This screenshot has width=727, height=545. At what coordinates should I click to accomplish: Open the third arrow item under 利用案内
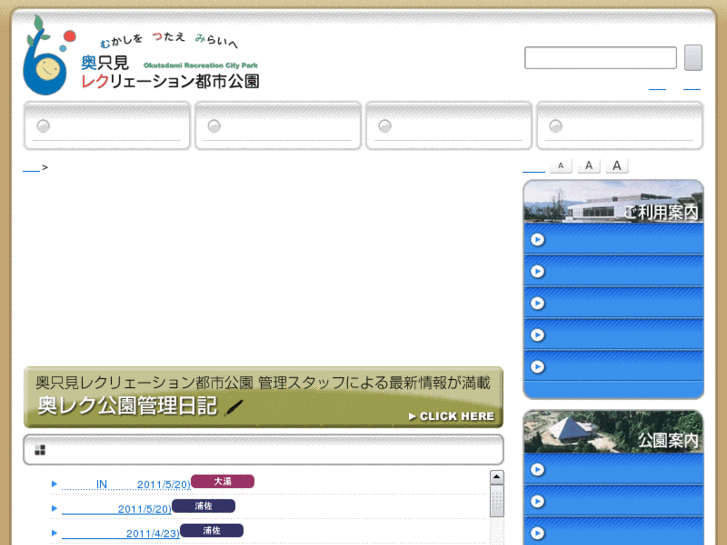[613, 303]
